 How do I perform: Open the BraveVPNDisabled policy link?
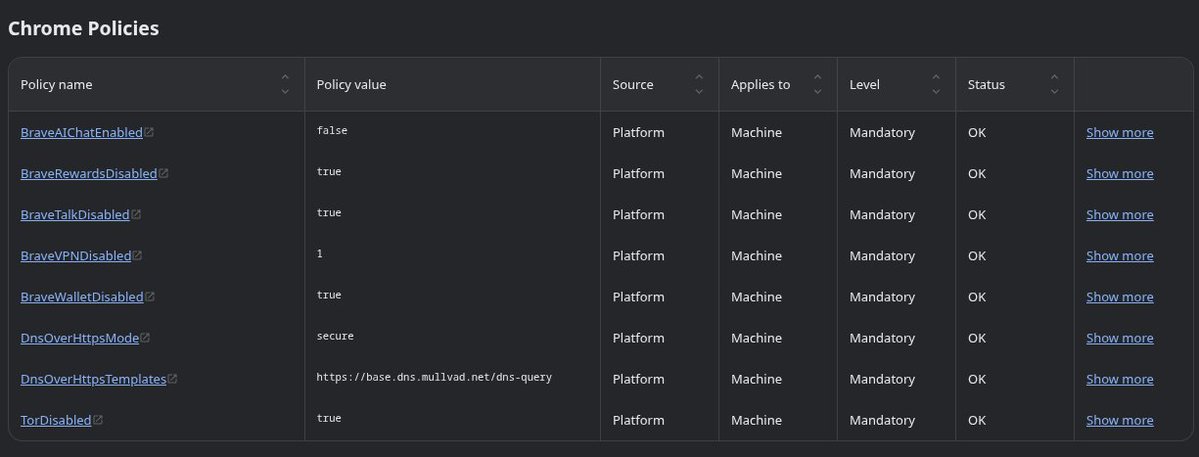76,256
